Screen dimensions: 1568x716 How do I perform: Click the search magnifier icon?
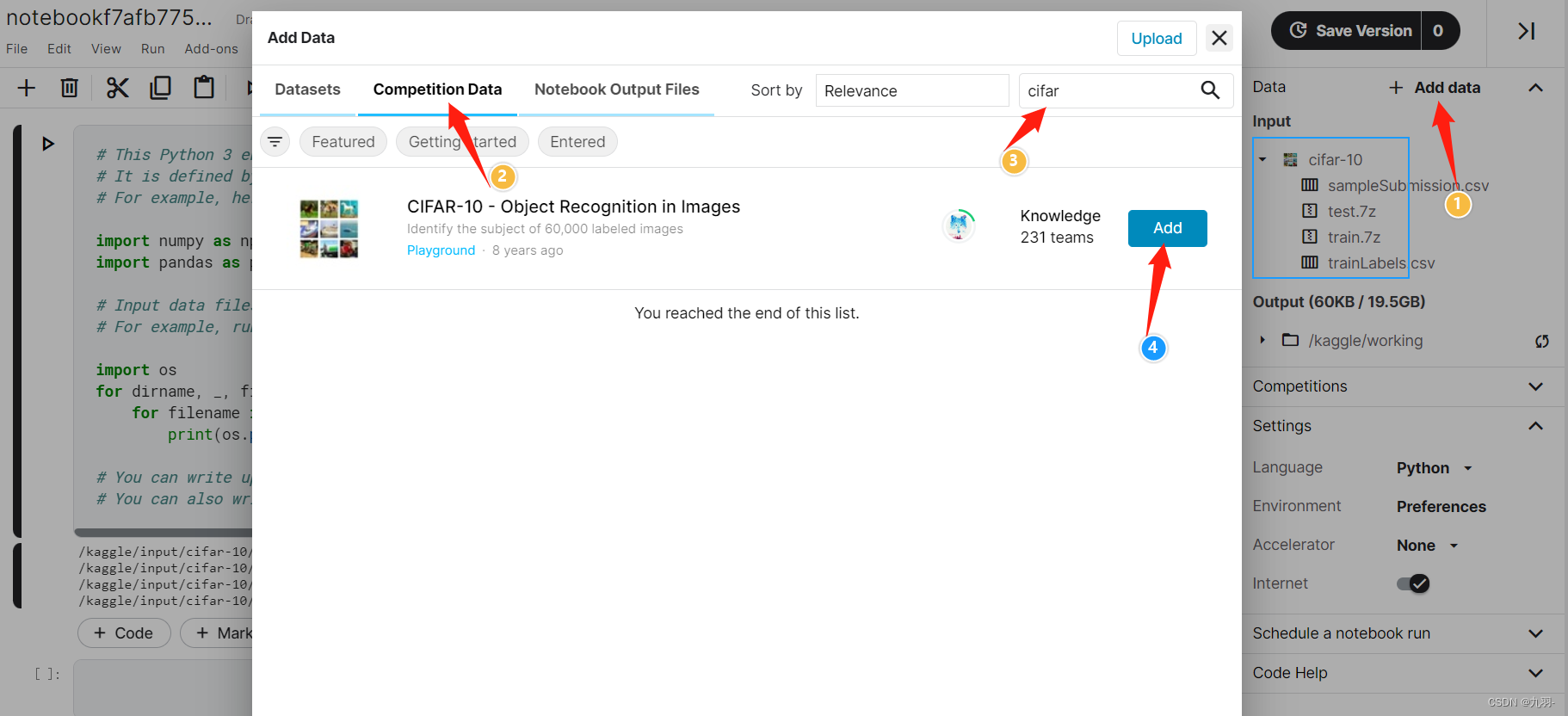(x=1210, y=90)
